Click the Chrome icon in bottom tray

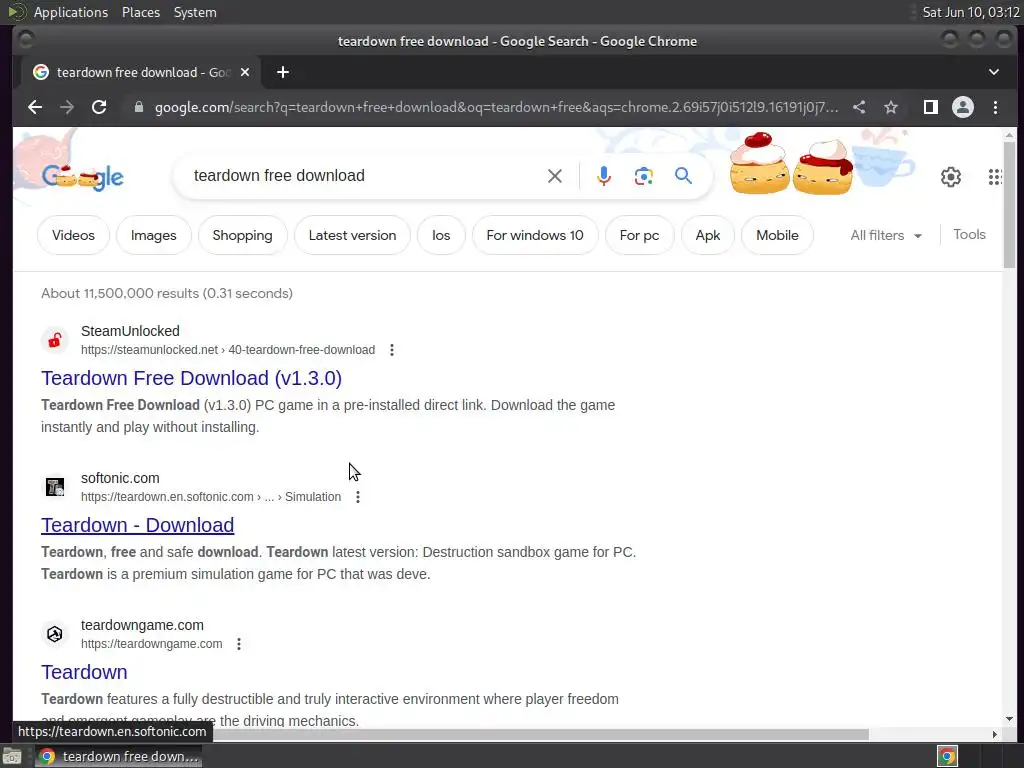tap(947, 756)
